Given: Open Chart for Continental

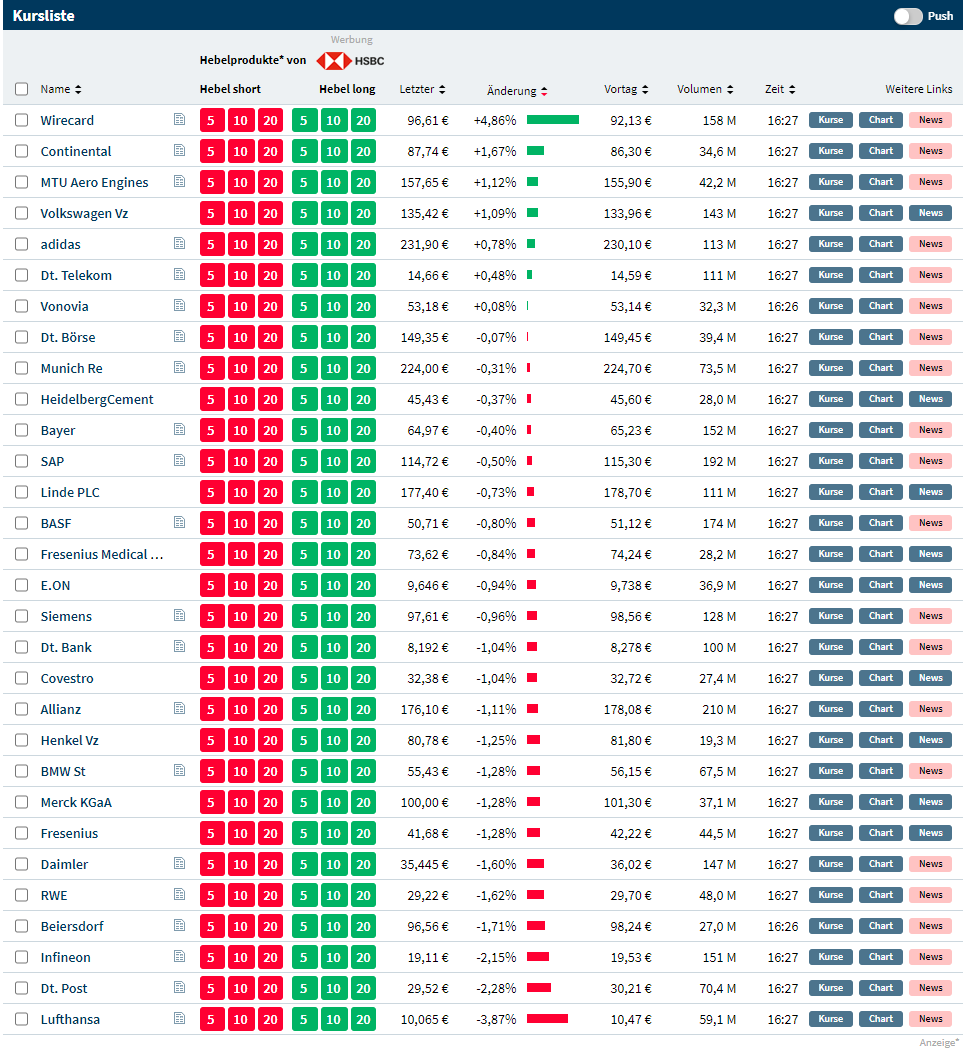Looking at the screenshot, I should pos(881,151).
